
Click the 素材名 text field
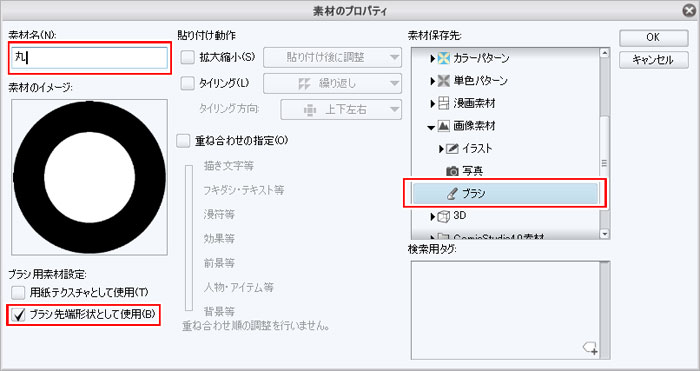click(x=89, y=58)
